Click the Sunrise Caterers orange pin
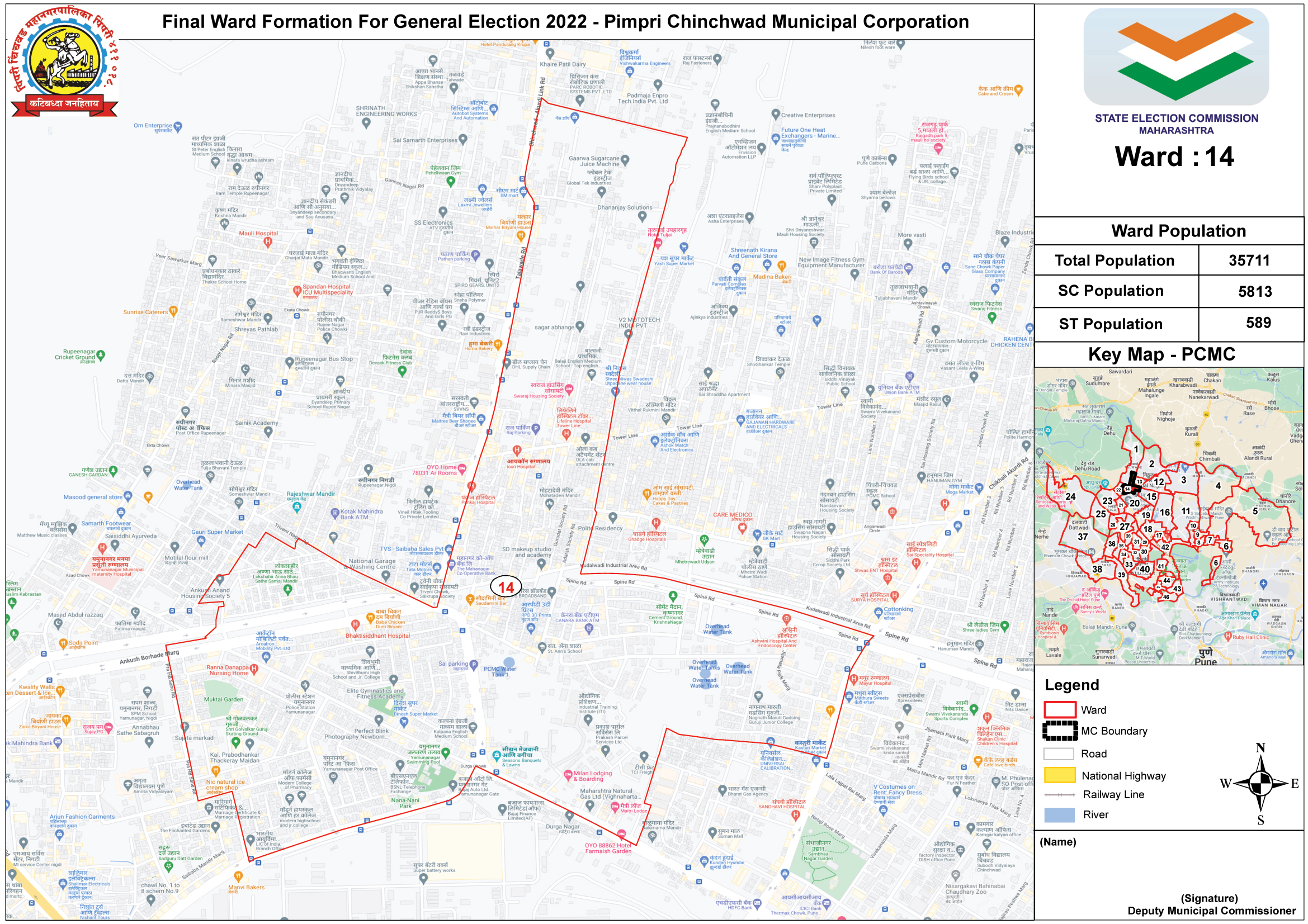The image size is (1308, 924). tap(173, 311)
